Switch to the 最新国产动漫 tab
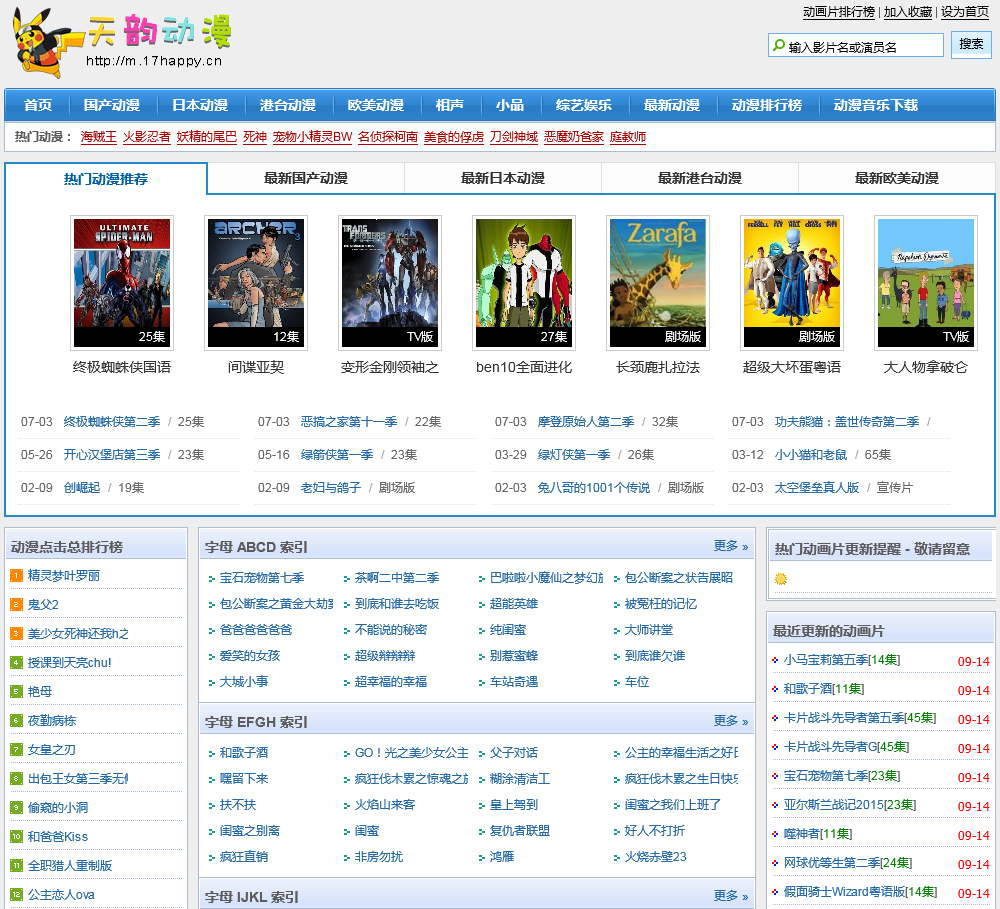This screenshot has height=909, width=1000. [x=305, y=178]
